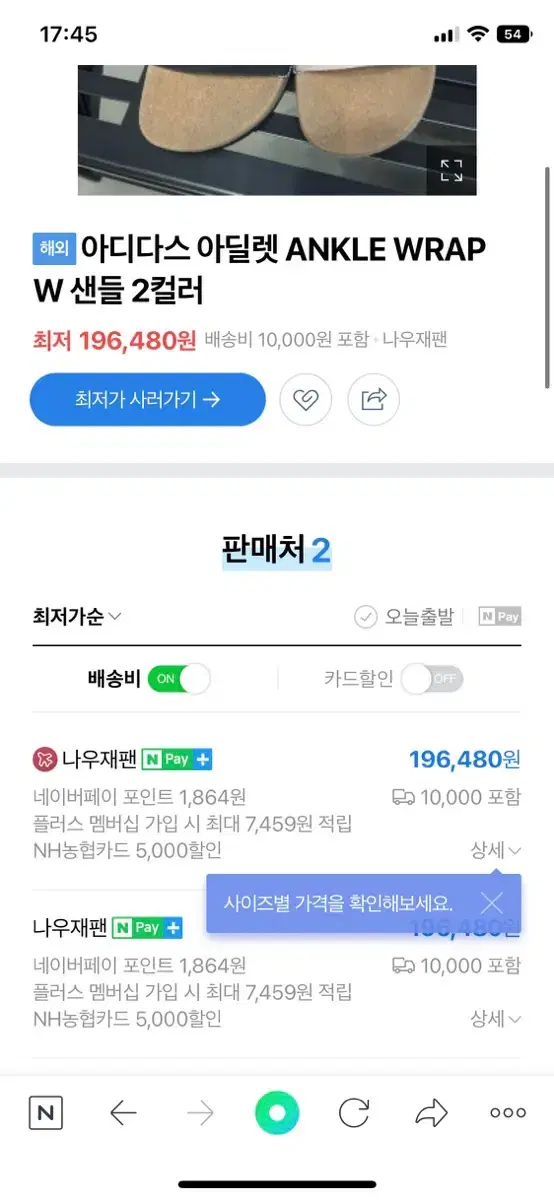Tap the fullscreen expand icon on product image
Viewport: 554px width, 1200px height.
pos(451,169)
